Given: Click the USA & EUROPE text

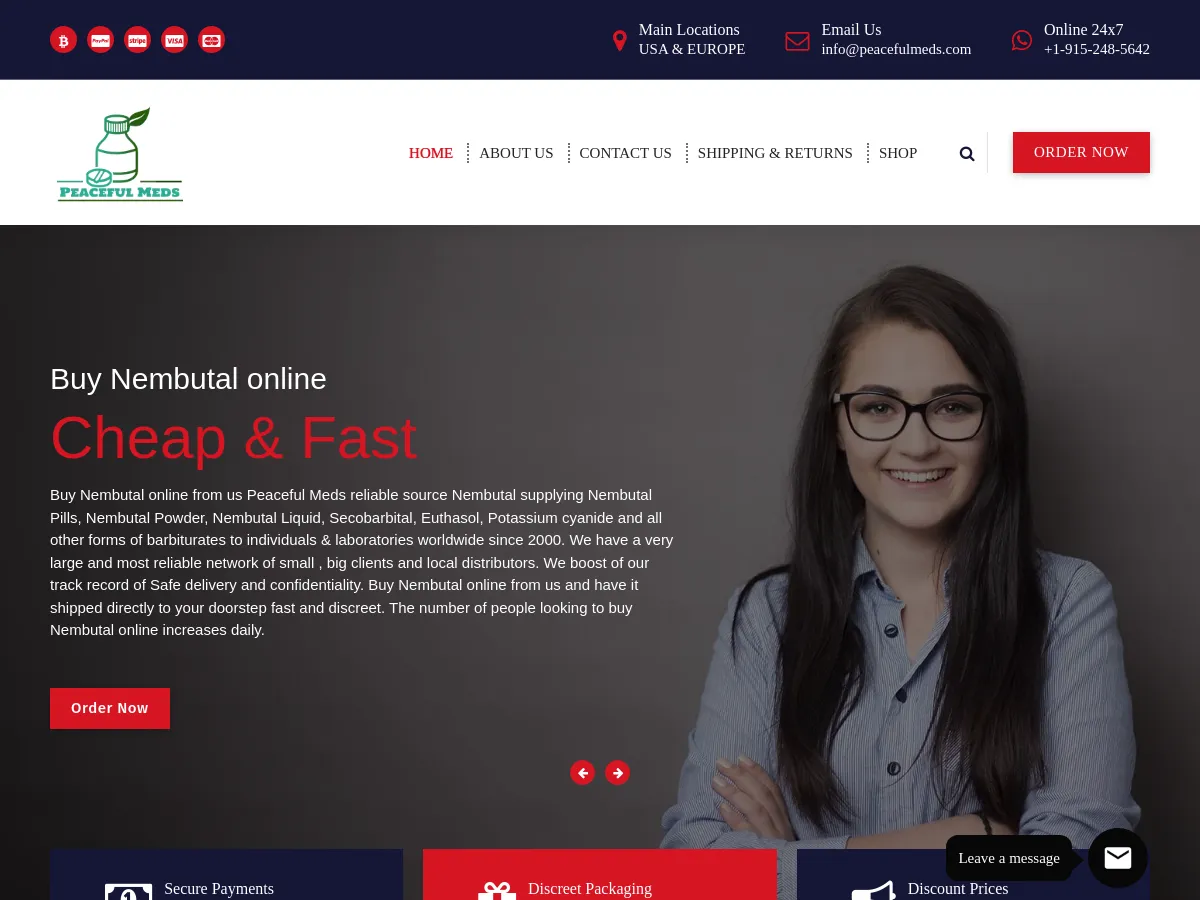Looking at the screenshot, I should click(x=692, y=49).
